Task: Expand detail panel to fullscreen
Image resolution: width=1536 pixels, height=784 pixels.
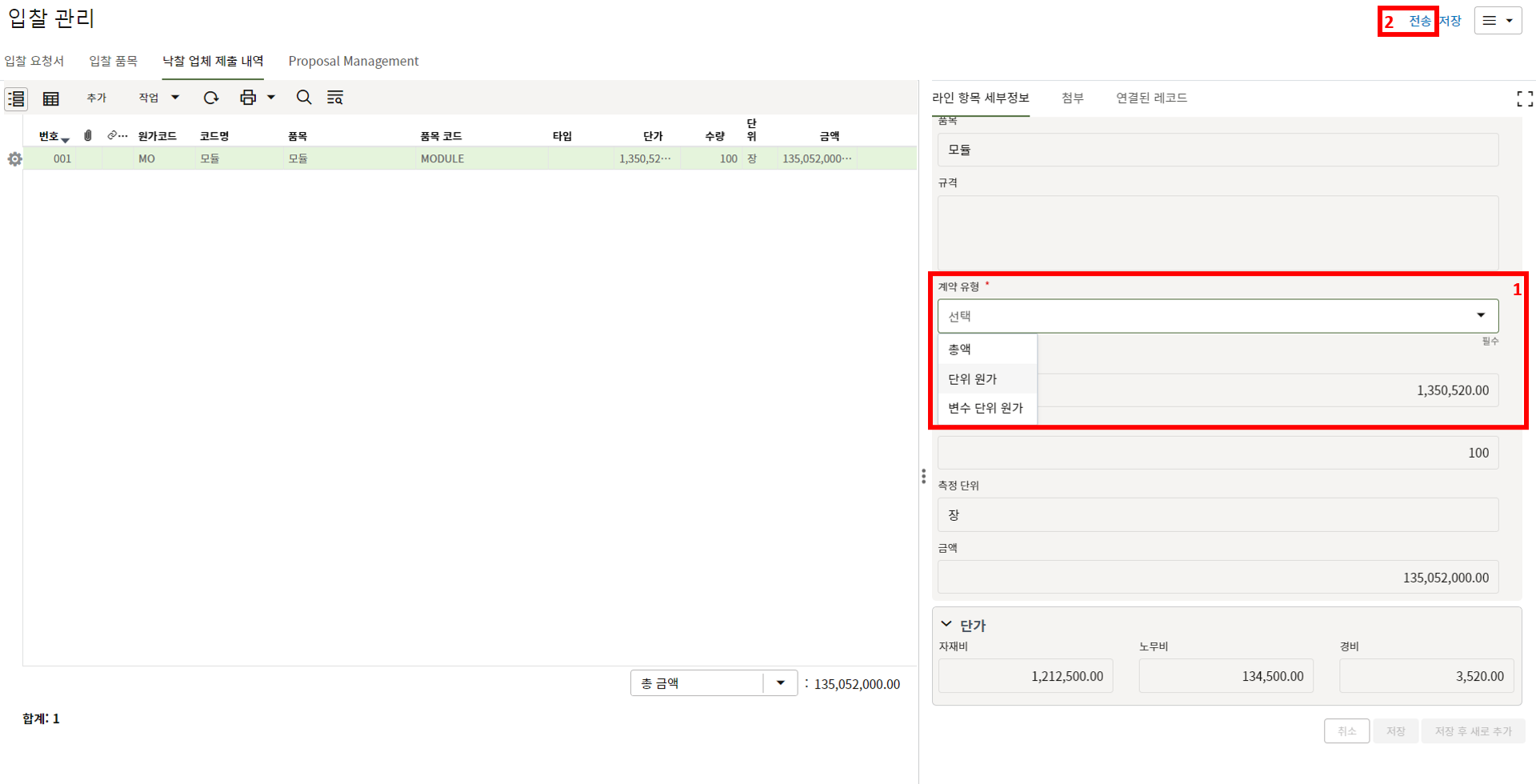Action: tap(1525, 98)
